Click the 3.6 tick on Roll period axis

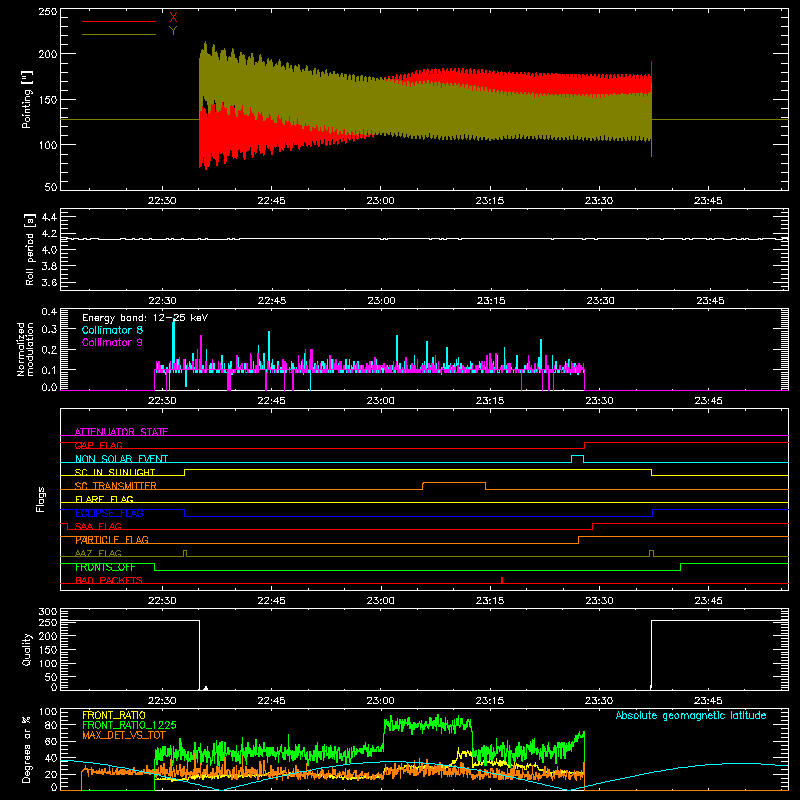pyautogui.click(x=49, y=282)
